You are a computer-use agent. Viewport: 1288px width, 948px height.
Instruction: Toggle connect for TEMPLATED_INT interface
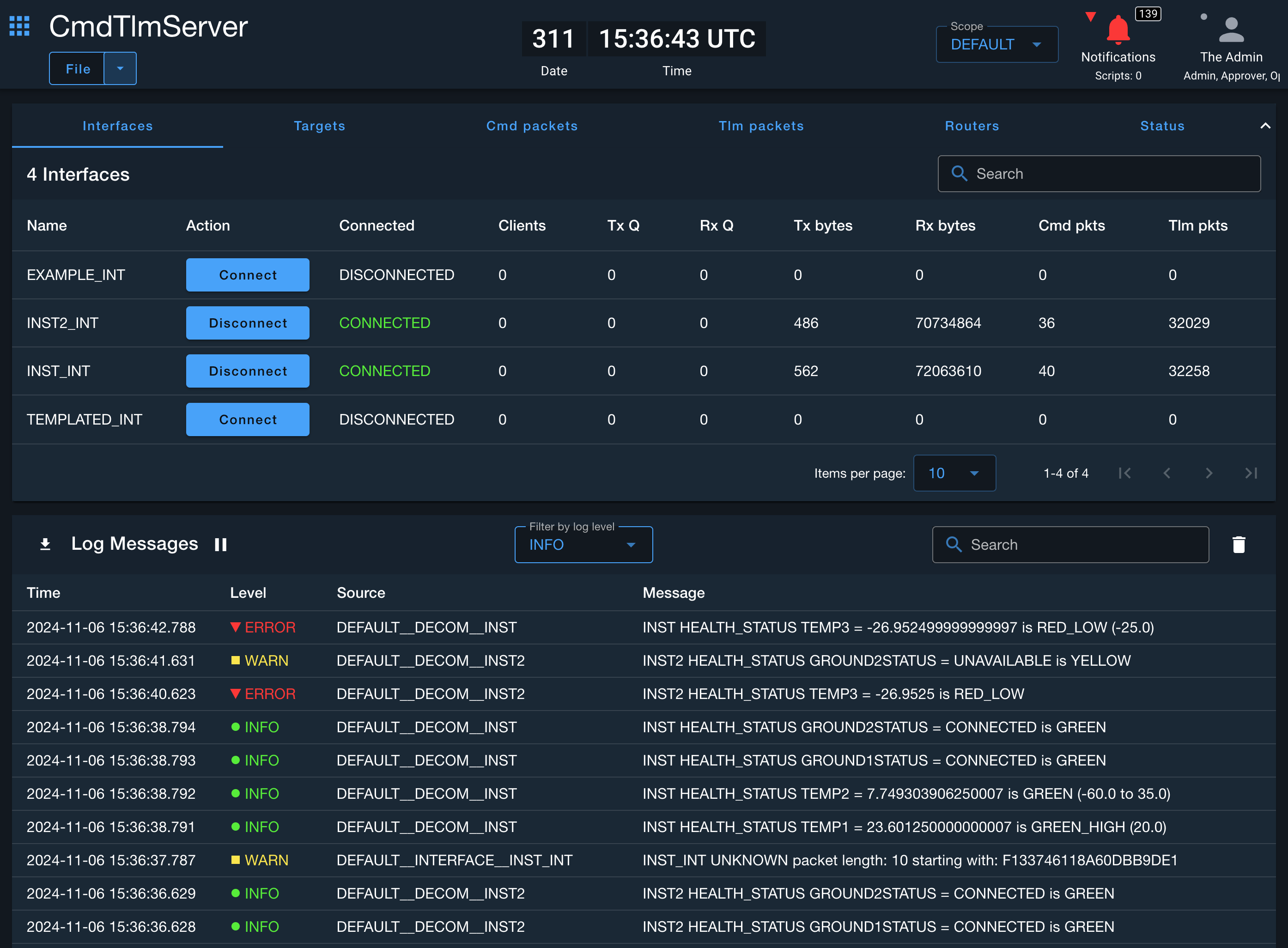pyautogui.click(x=248, y=419)
